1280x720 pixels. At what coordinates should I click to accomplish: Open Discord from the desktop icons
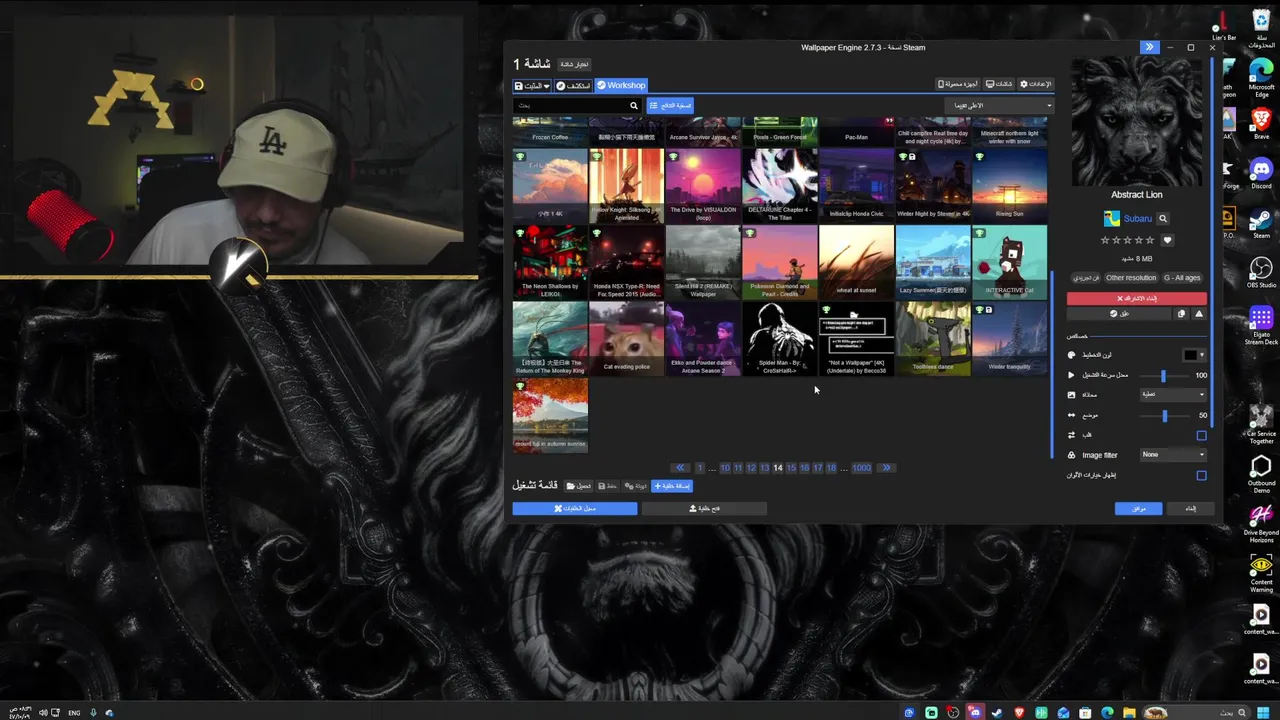tap(1261, 173)
